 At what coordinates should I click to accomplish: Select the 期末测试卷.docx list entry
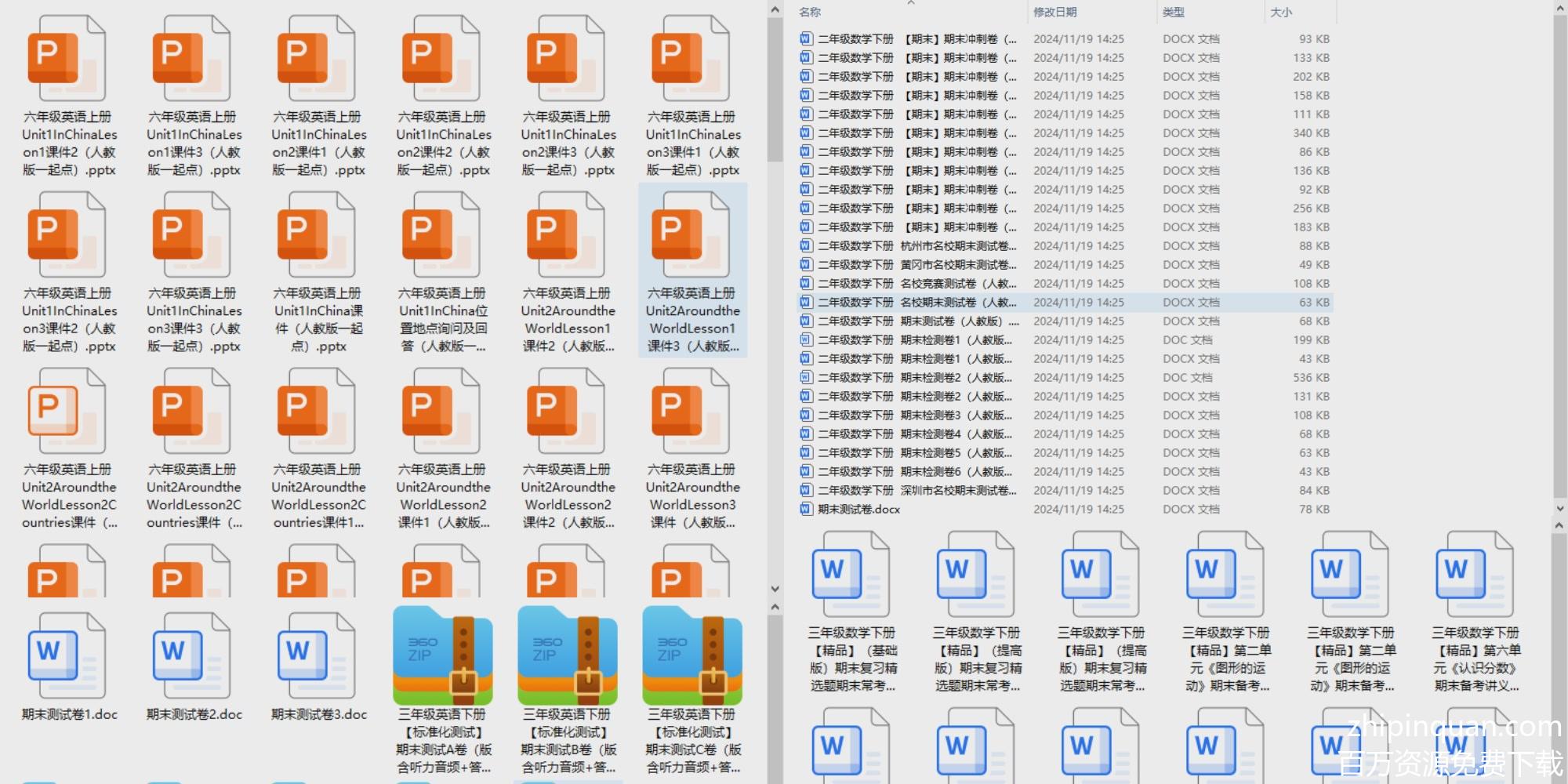(858, 510)
